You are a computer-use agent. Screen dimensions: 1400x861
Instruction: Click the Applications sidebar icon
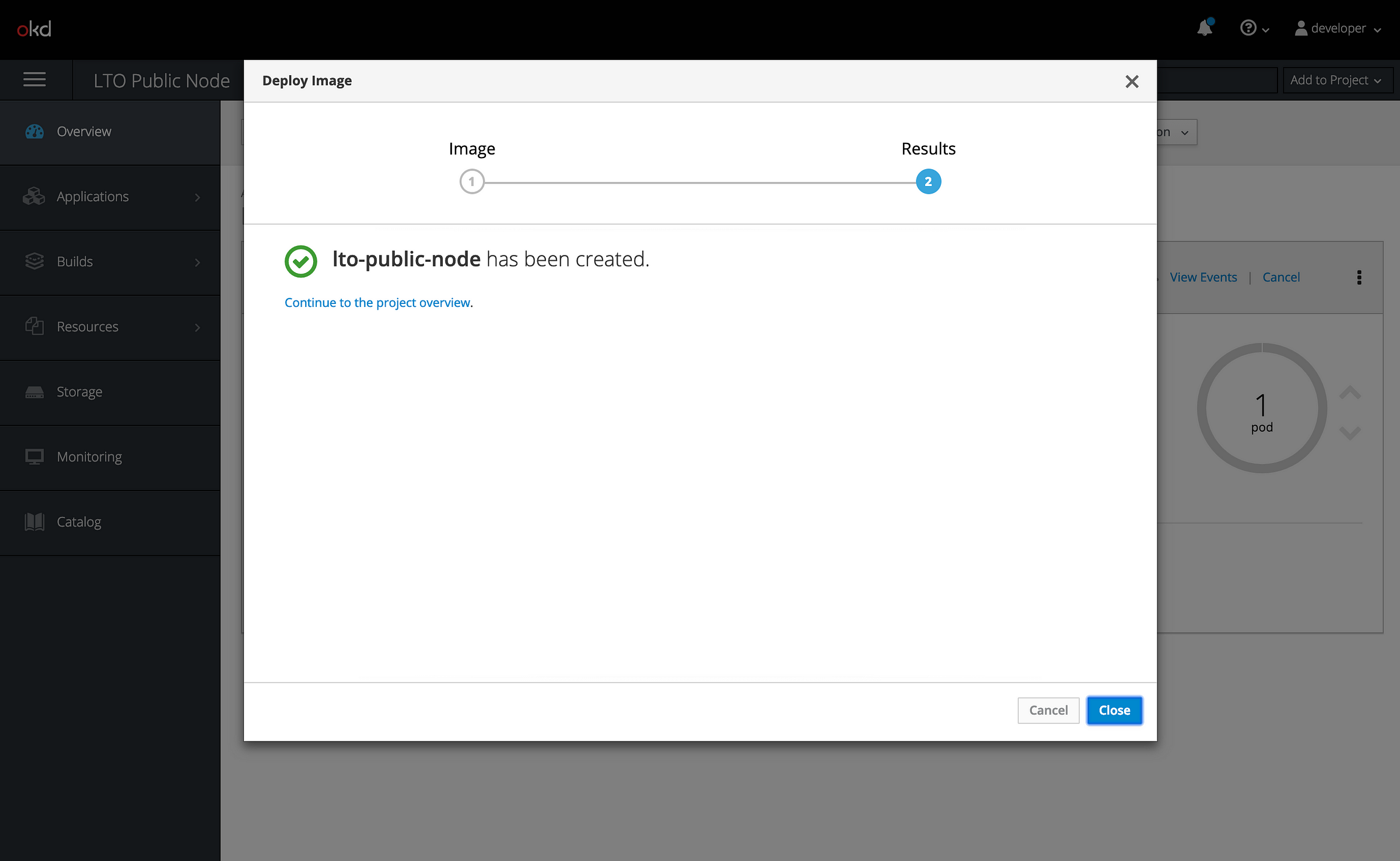(x=34, y=195)
